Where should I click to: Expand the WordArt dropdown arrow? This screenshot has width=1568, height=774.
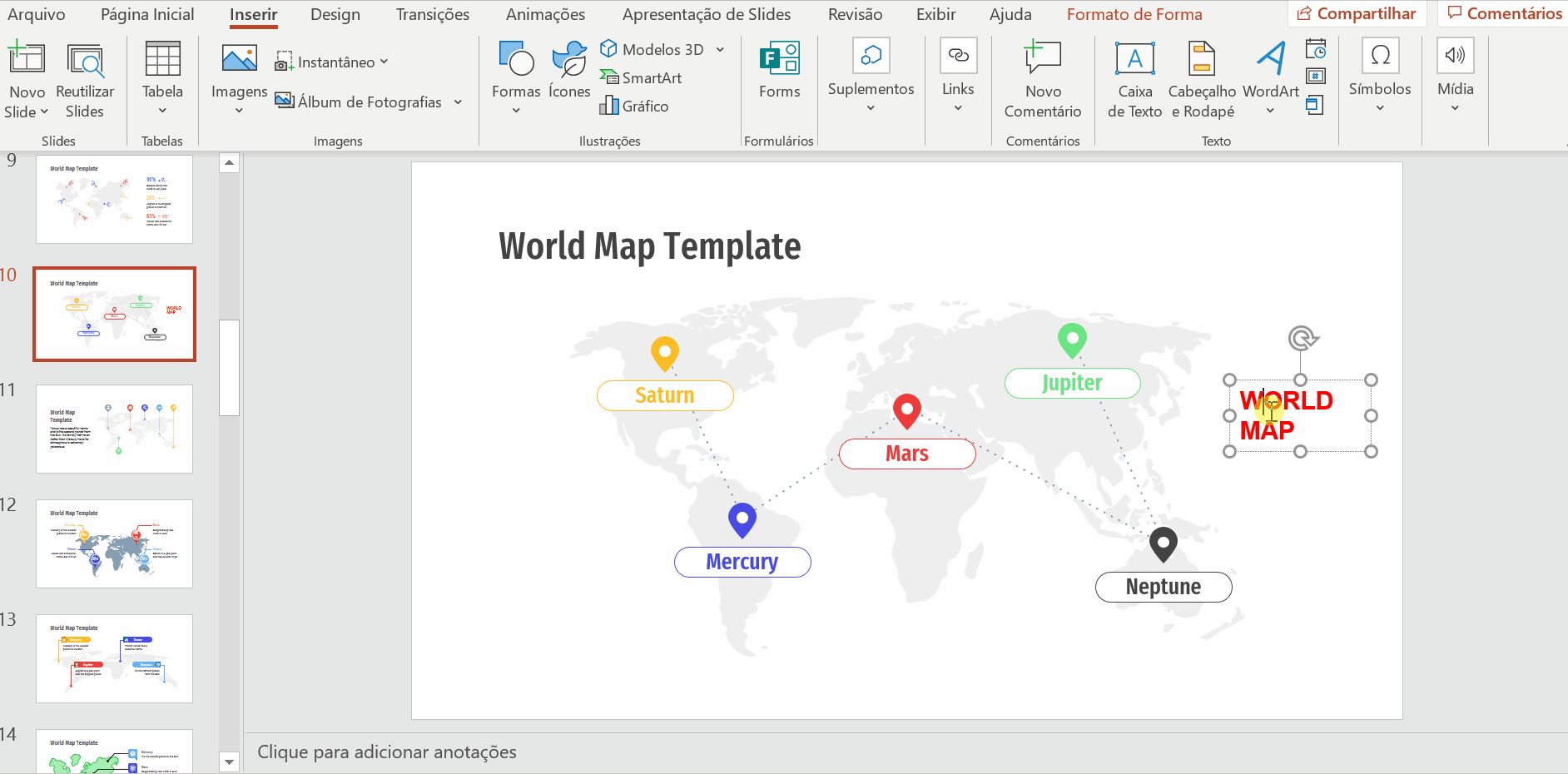pyautogui.click(x=1271, y=111)
